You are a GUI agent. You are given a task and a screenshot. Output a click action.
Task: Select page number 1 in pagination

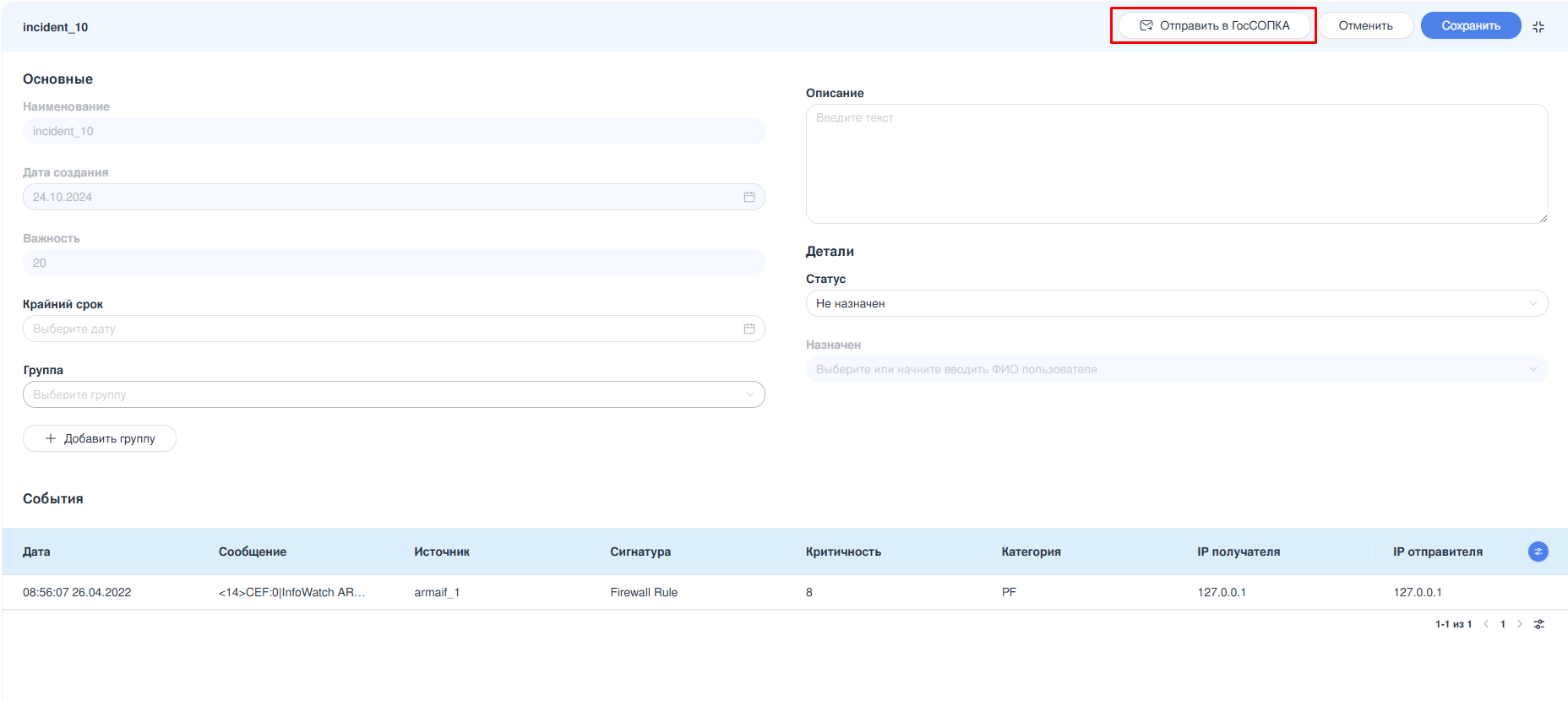(1503, 624)
